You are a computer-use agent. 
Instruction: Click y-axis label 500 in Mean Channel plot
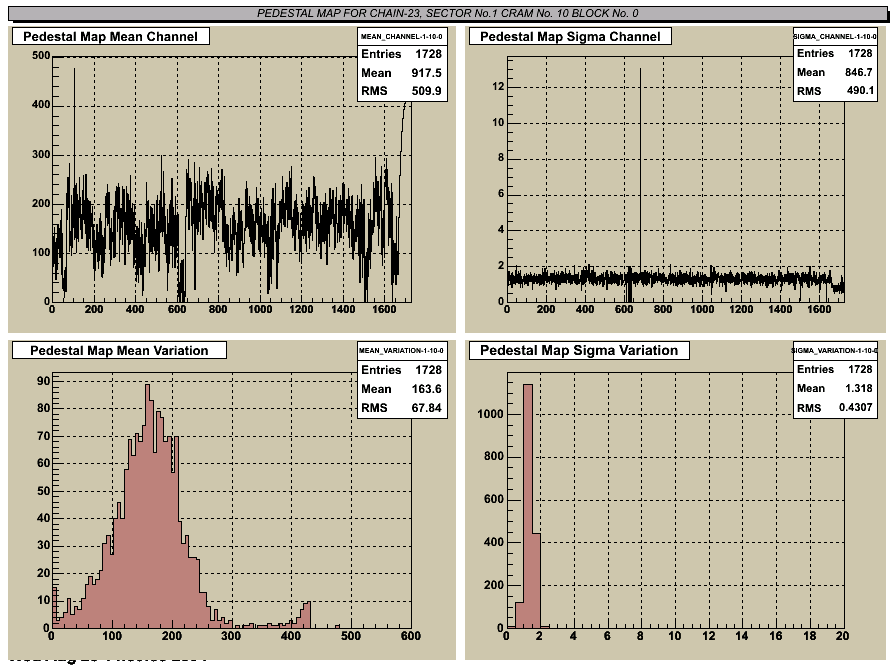[41, 55]
